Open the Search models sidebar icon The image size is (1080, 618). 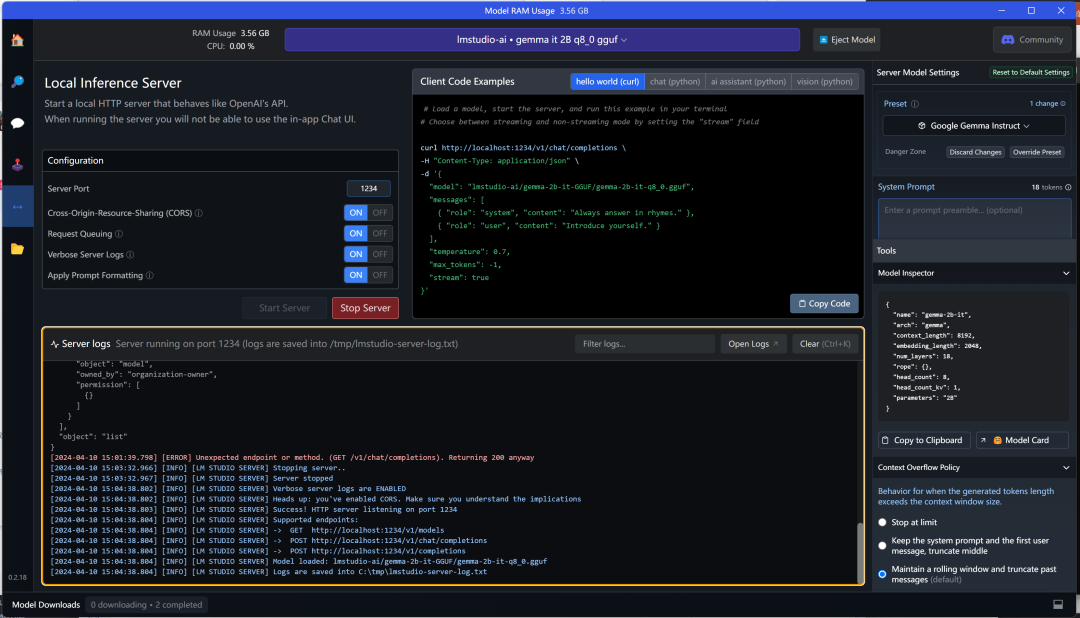click(x=17, y=82)
